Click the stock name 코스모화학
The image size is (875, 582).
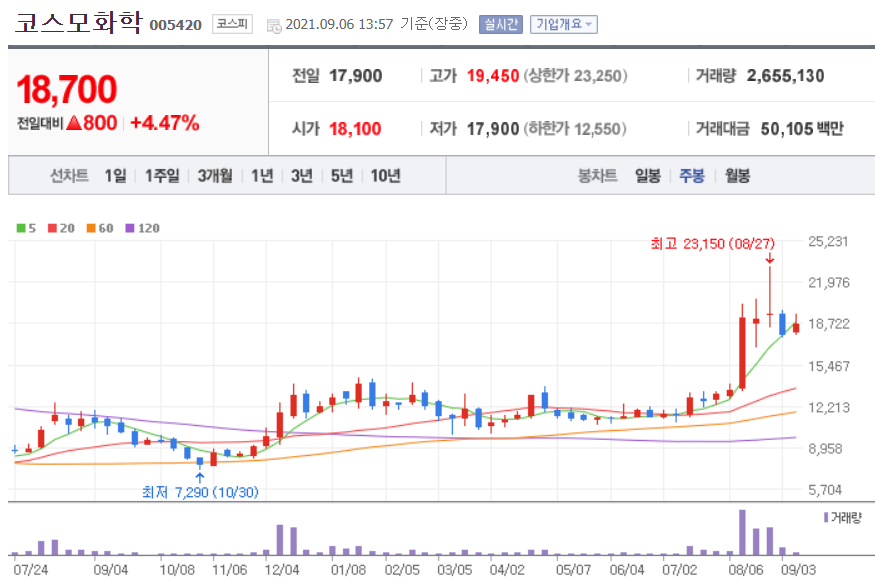78,23
